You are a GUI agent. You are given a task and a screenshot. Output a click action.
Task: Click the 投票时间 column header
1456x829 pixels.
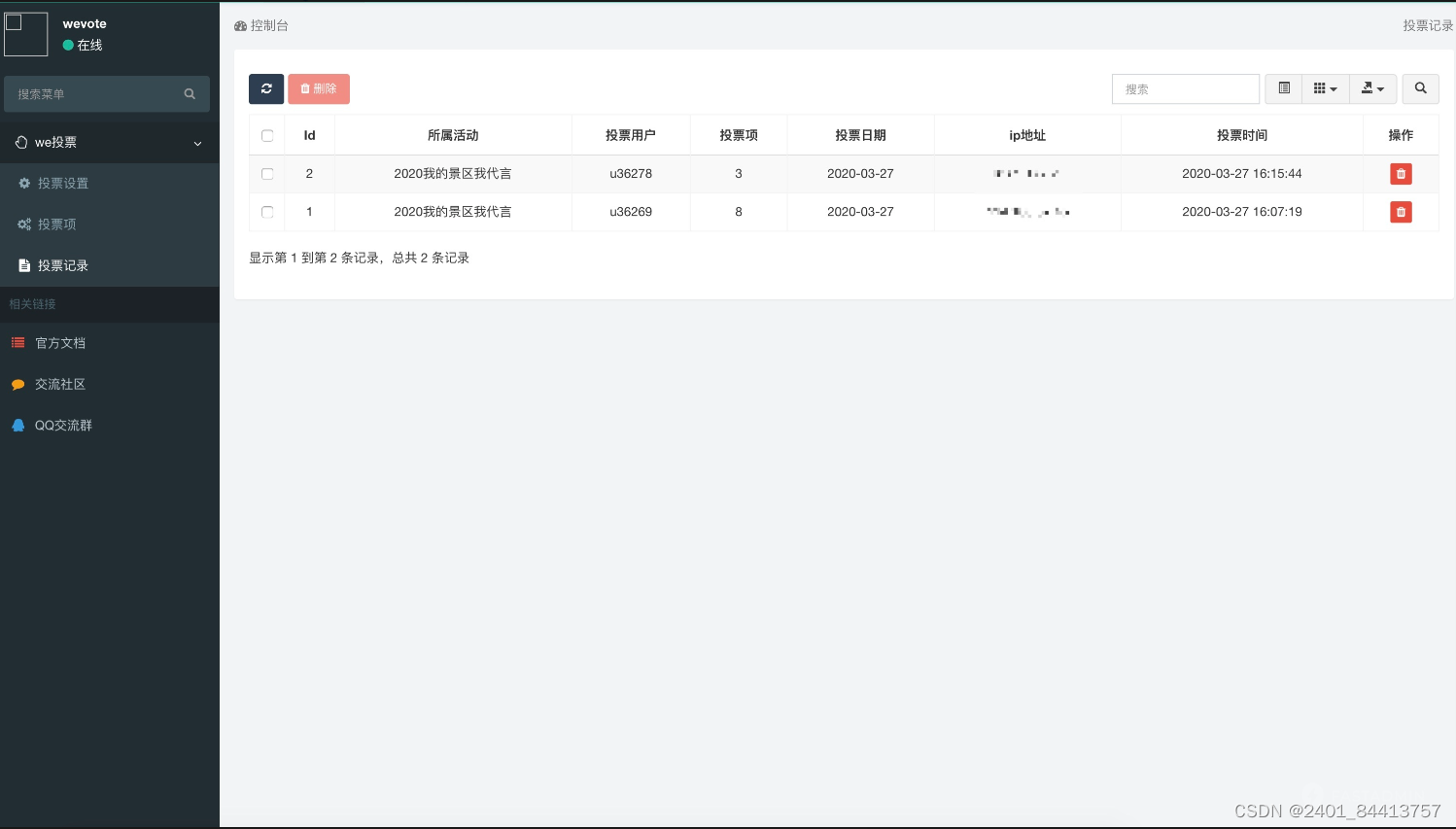point(1242,136)
